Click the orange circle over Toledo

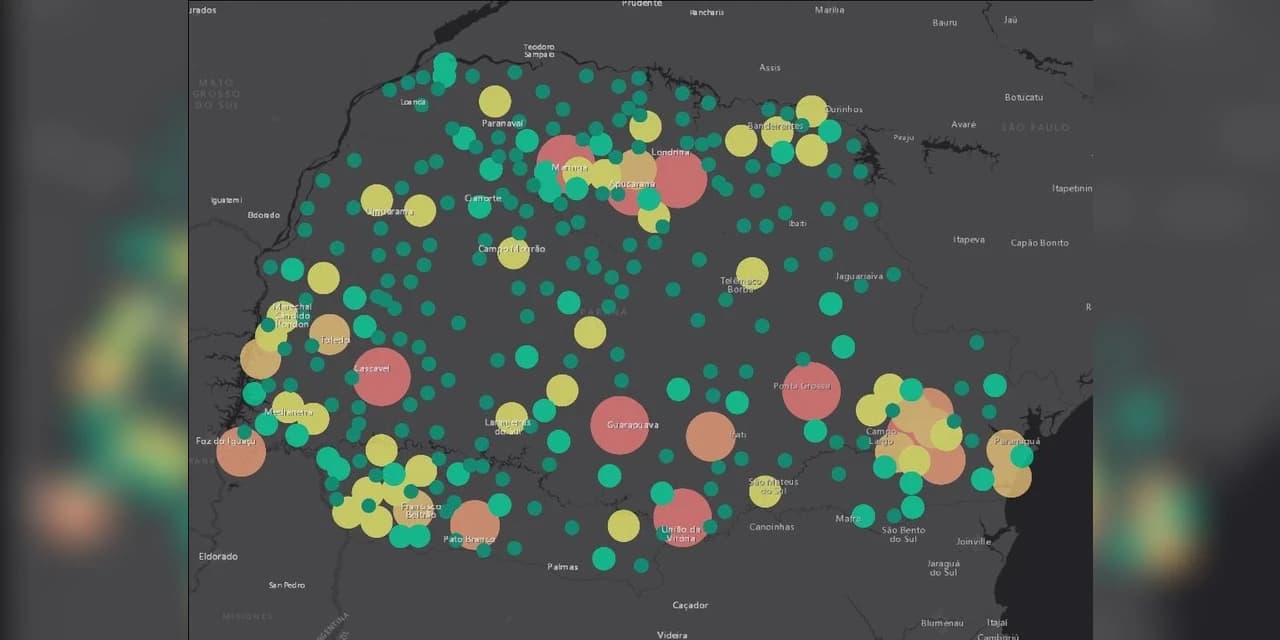pyautogui.click(x=330, y=334)
